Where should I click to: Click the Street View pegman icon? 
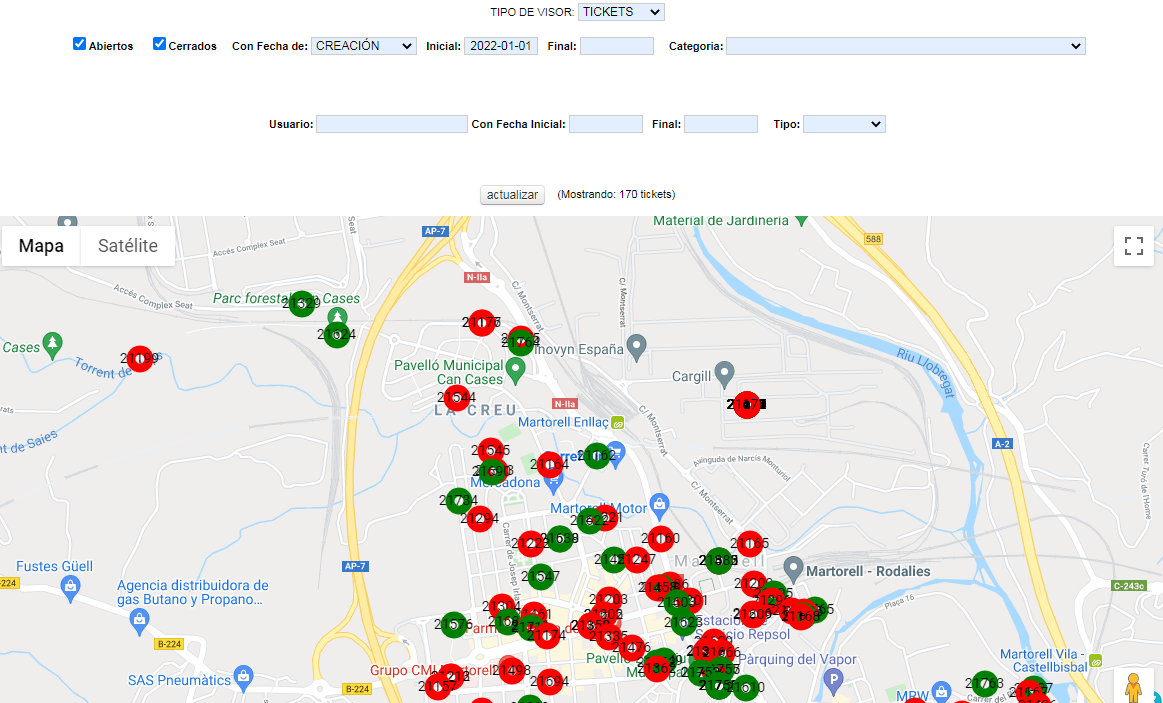1133,688
